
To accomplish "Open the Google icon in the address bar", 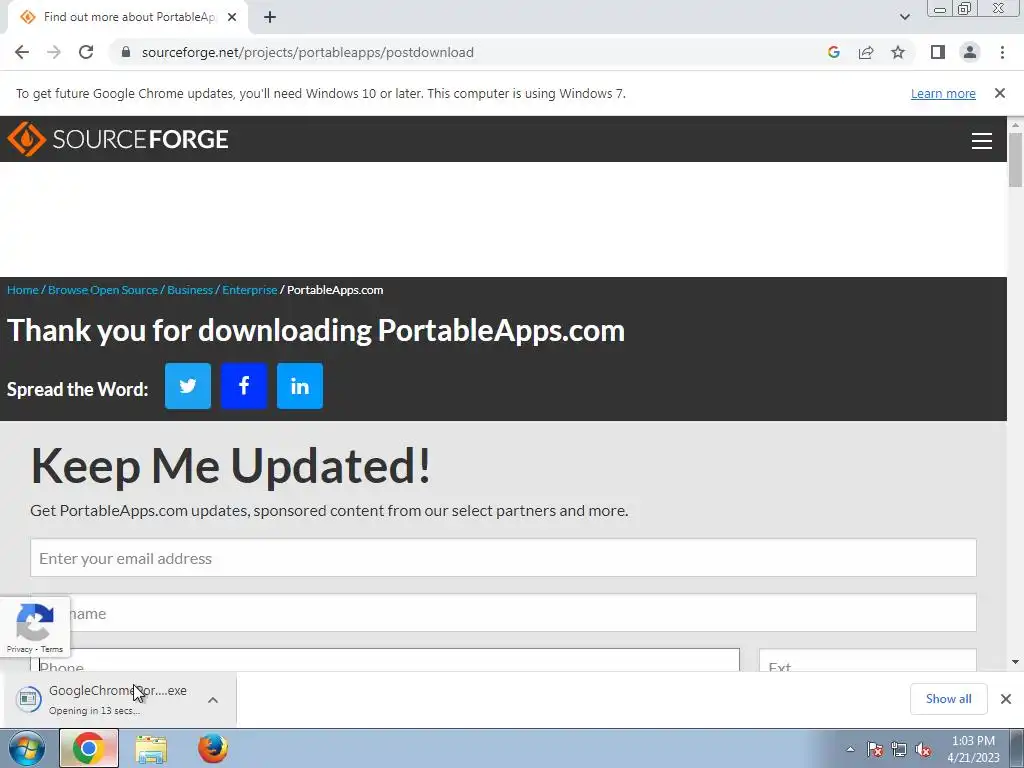I will point(833,52).
